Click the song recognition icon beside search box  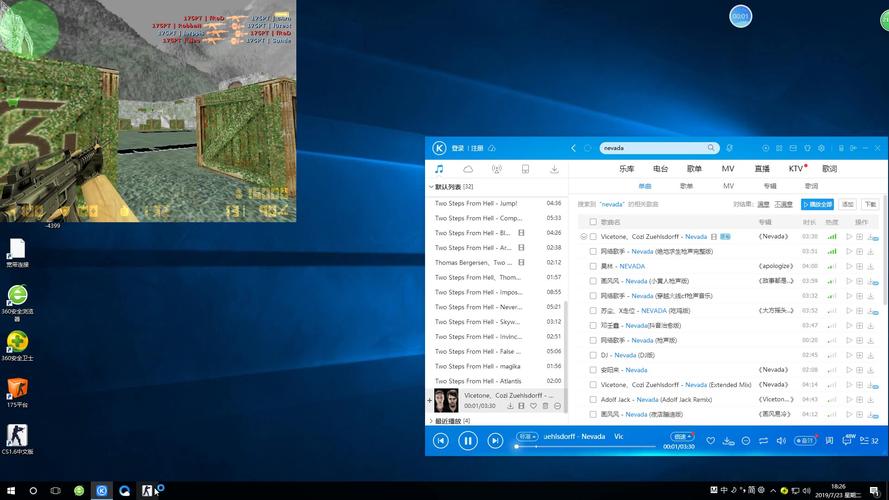(730, 148)
